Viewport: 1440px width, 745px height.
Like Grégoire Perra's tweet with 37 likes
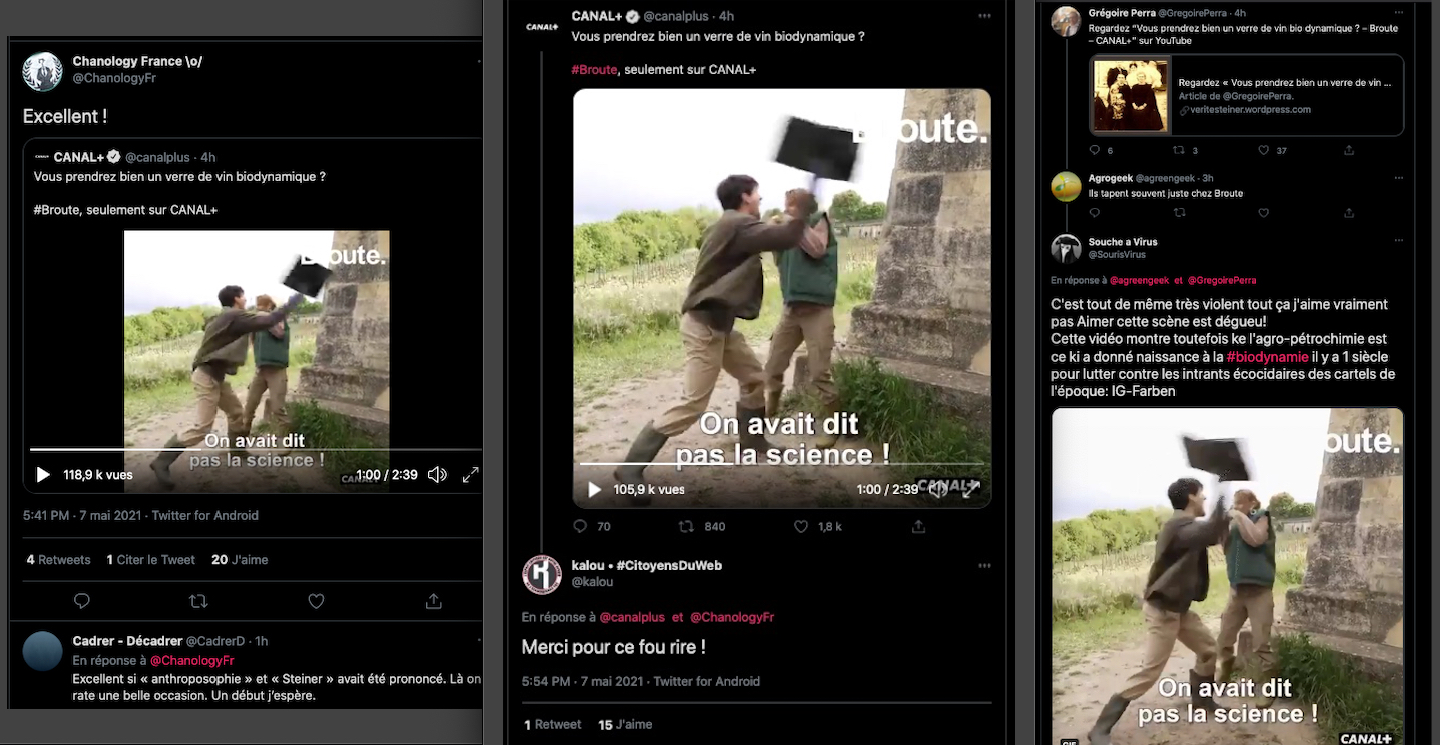coord(1264,151)
